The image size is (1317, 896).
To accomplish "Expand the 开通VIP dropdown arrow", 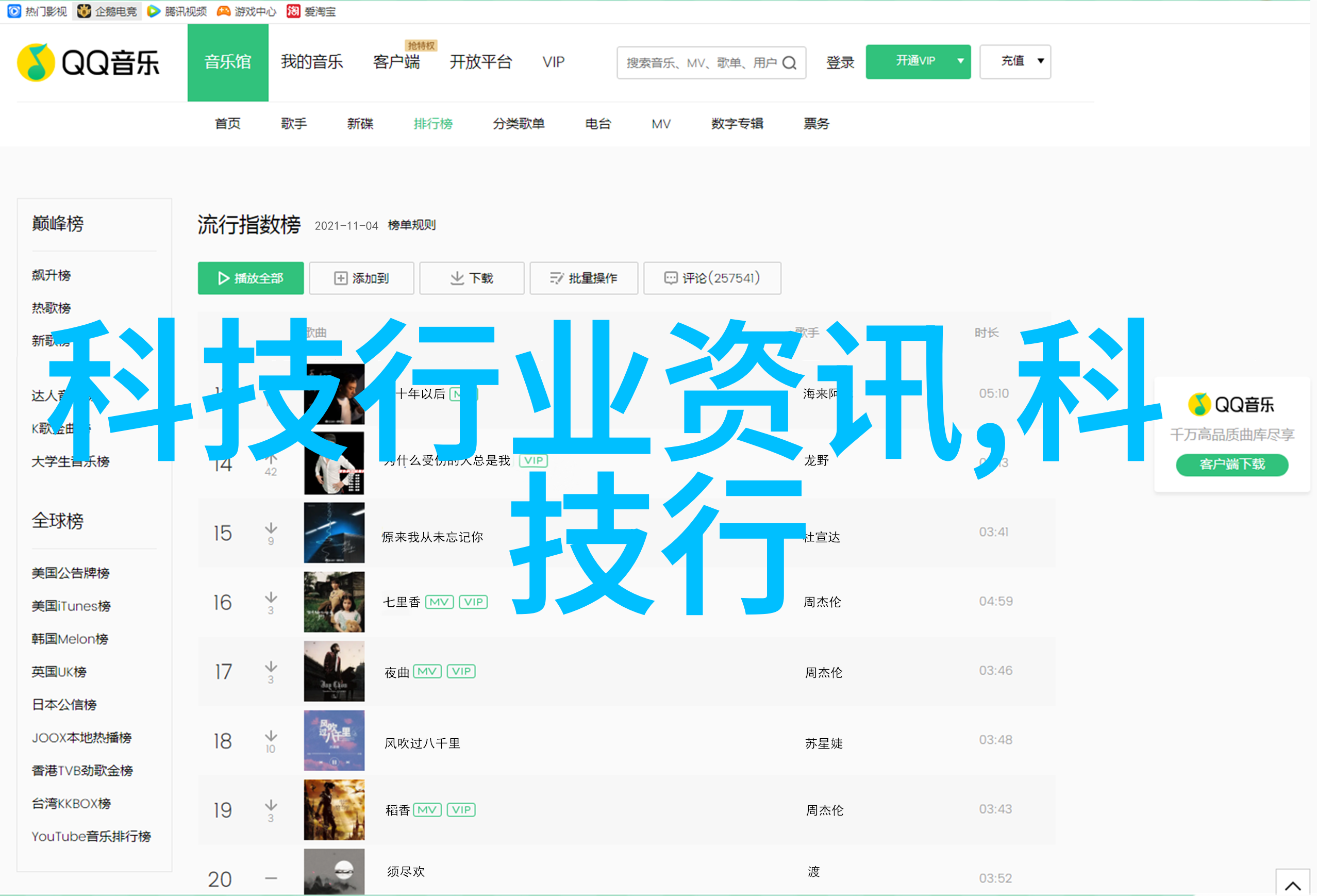I will click(960, 61).
